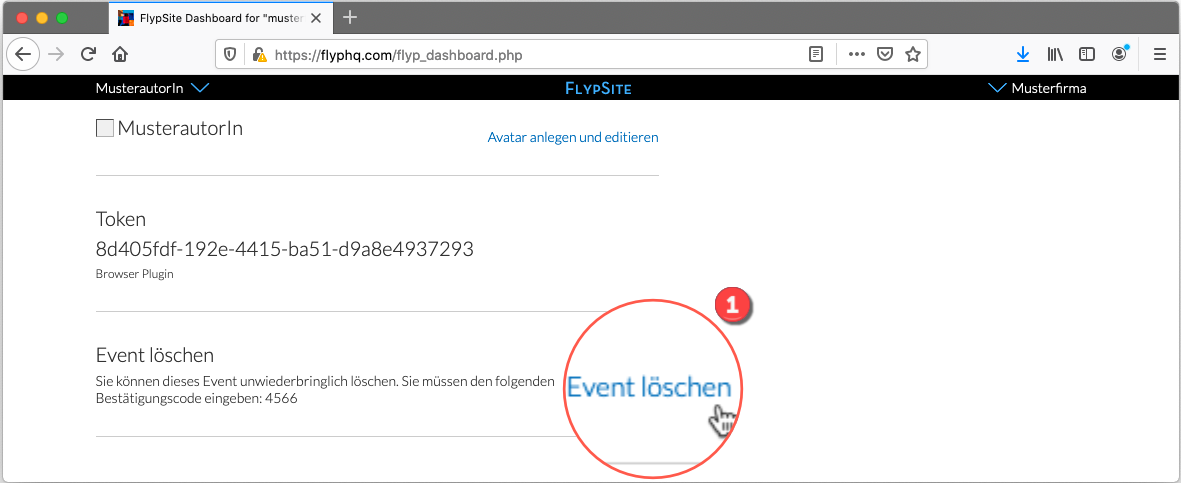Toggle reader view in address bar

pyautogui.click(x=816, y=55)
